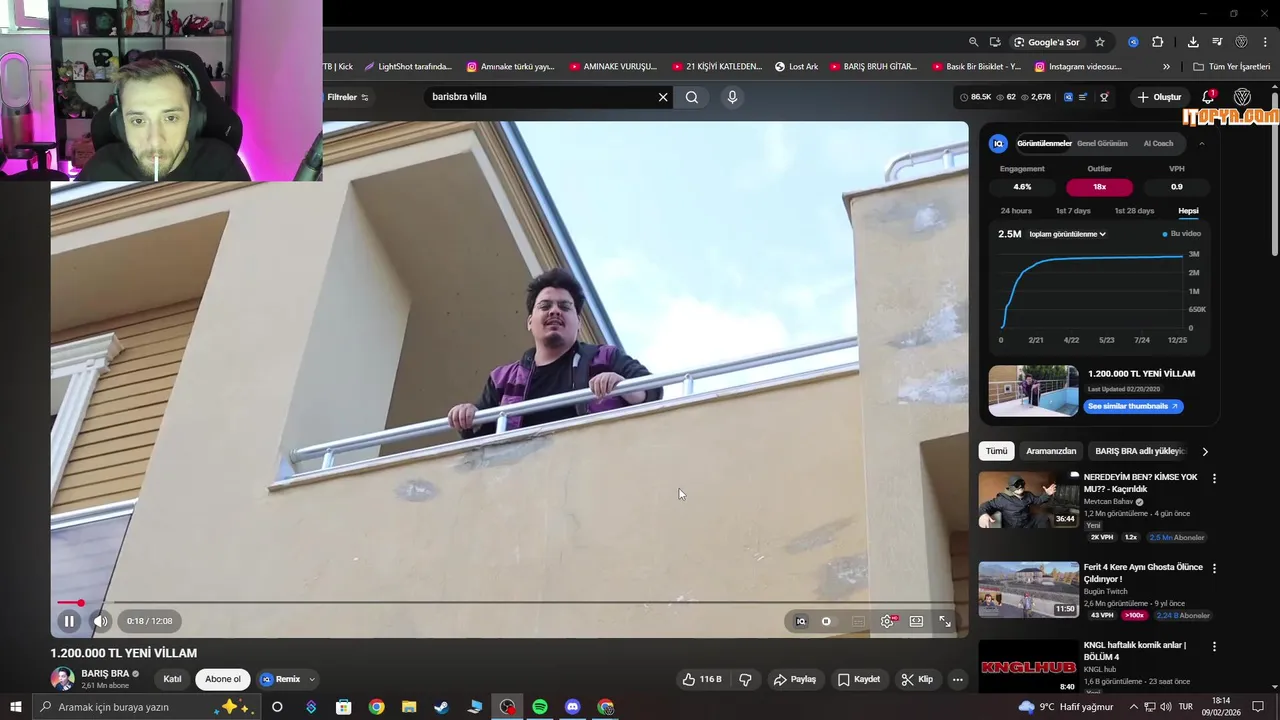Open the Oluştur create button
The height and width of the screenshot is (720, 1280).
click(x=1159, y=97)
